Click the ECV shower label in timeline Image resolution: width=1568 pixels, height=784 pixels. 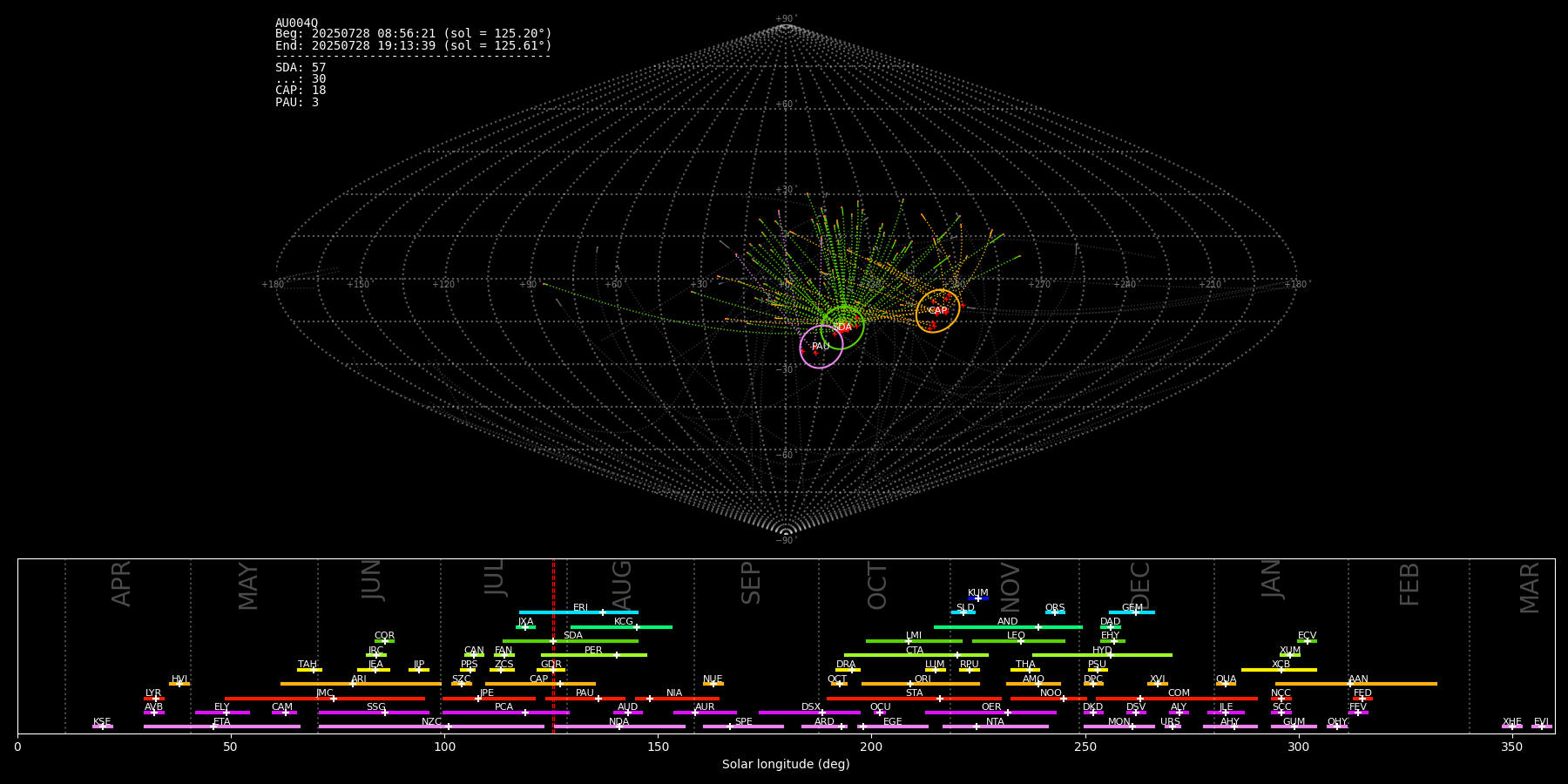[x=1307, y=636]
